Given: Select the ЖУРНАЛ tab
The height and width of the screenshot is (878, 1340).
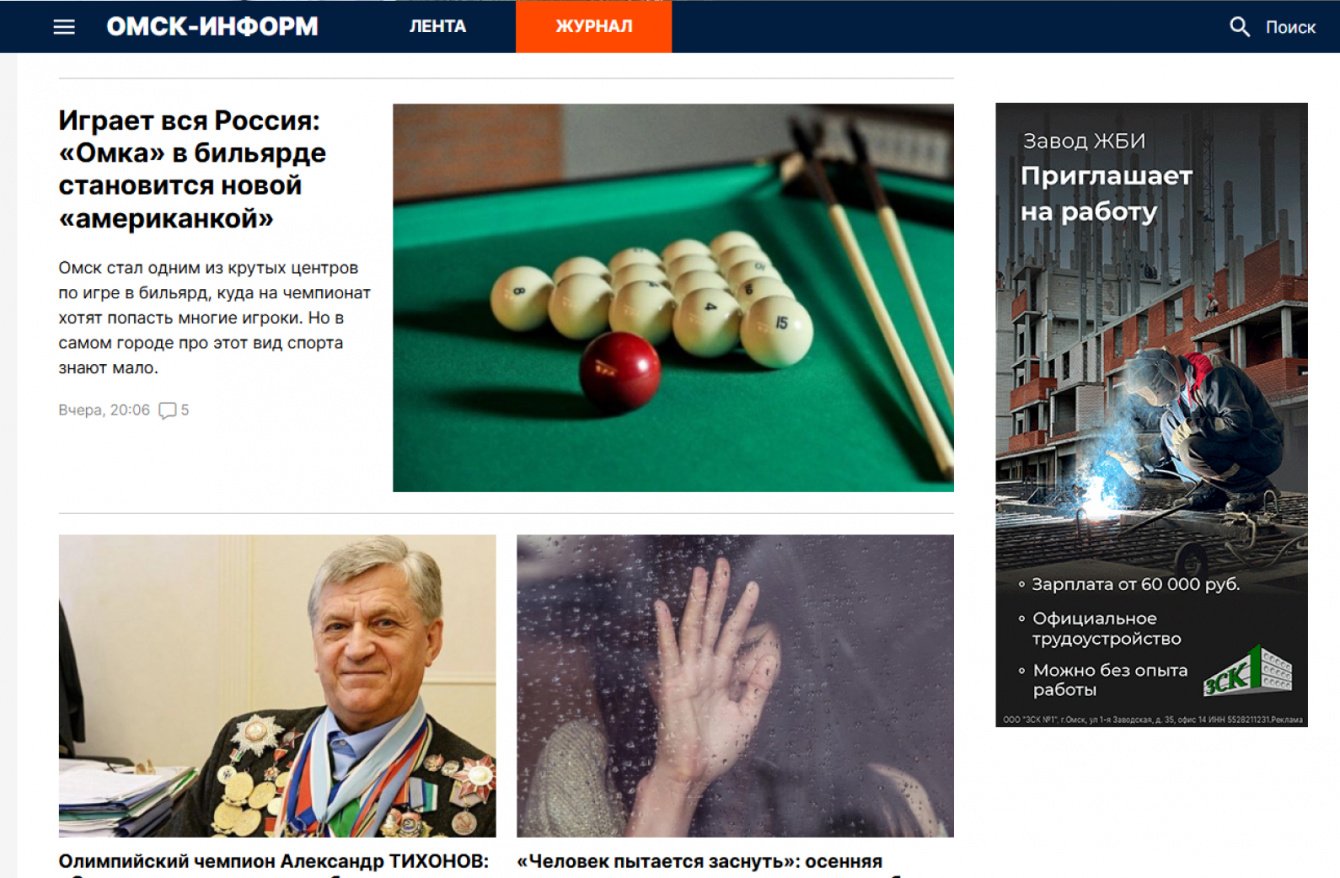Looking at the screenshot, I should [x=594, y=26].
